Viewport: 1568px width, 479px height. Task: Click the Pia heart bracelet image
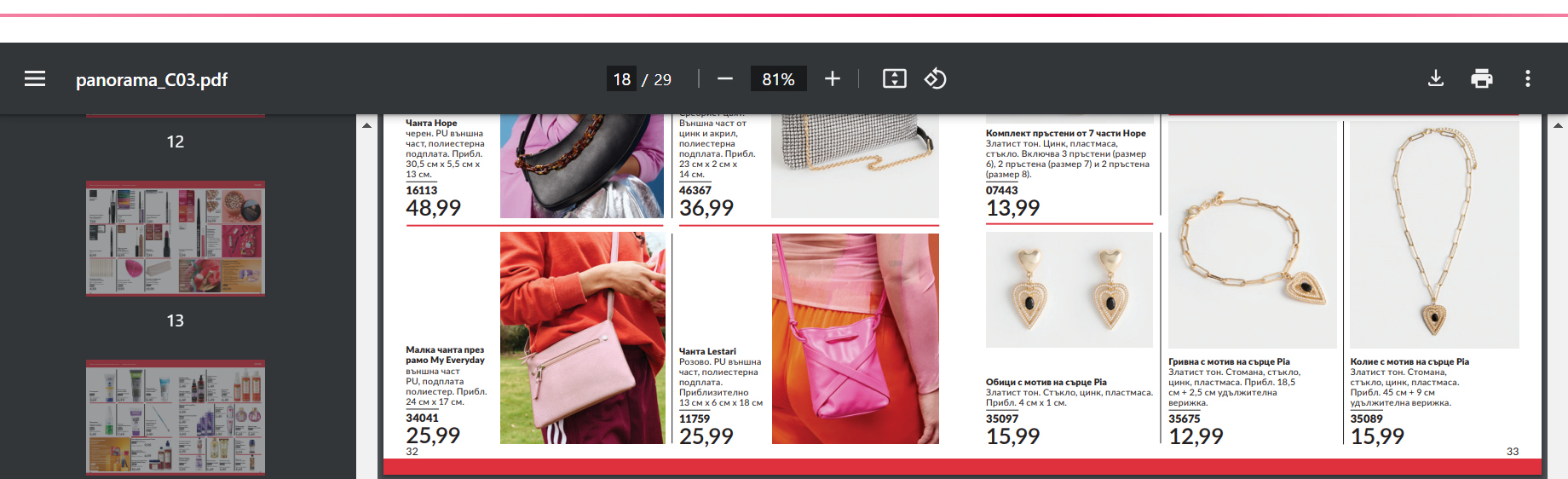[x=1253, y=235]
